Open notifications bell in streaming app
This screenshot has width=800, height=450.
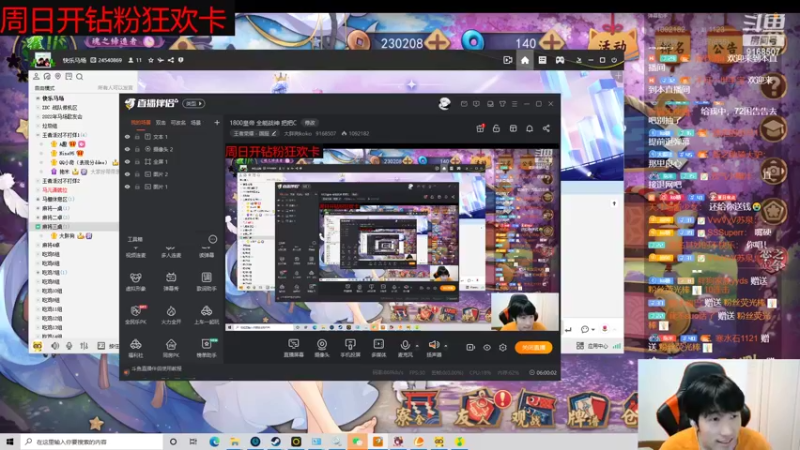(x=530, y=129)
